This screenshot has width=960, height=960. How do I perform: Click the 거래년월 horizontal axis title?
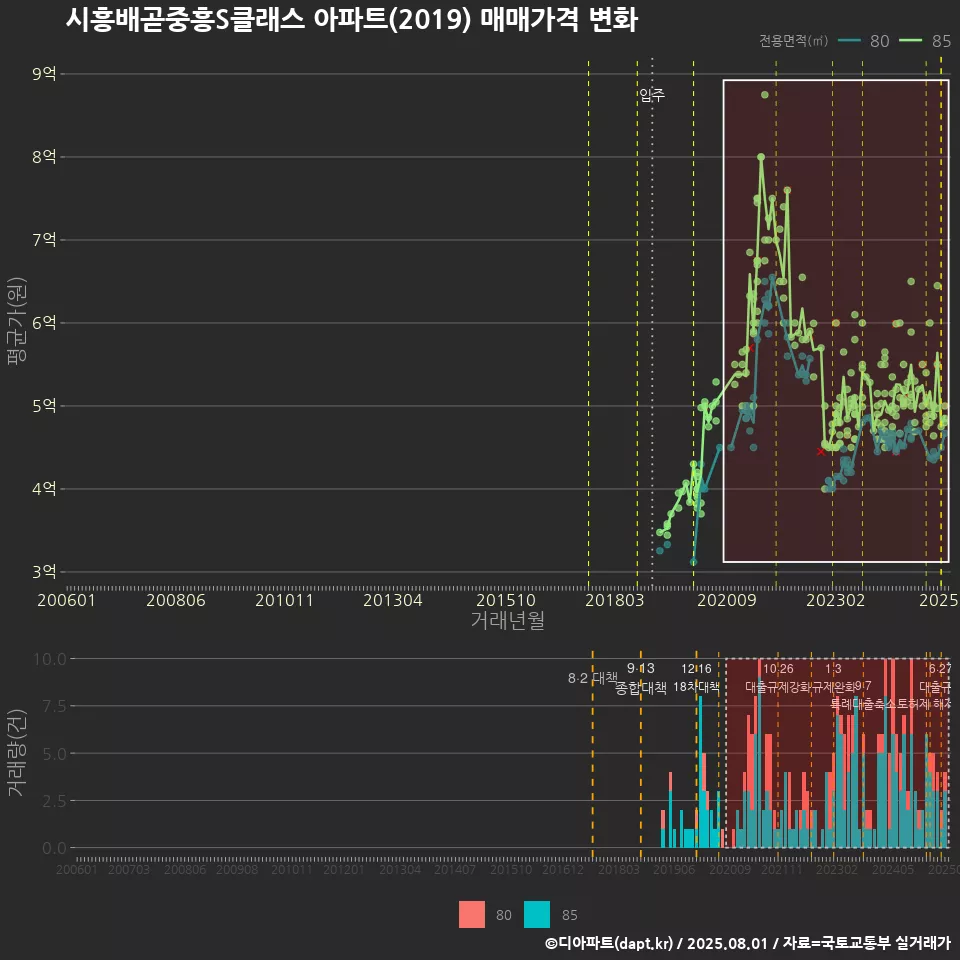click(x=508, y=620)
